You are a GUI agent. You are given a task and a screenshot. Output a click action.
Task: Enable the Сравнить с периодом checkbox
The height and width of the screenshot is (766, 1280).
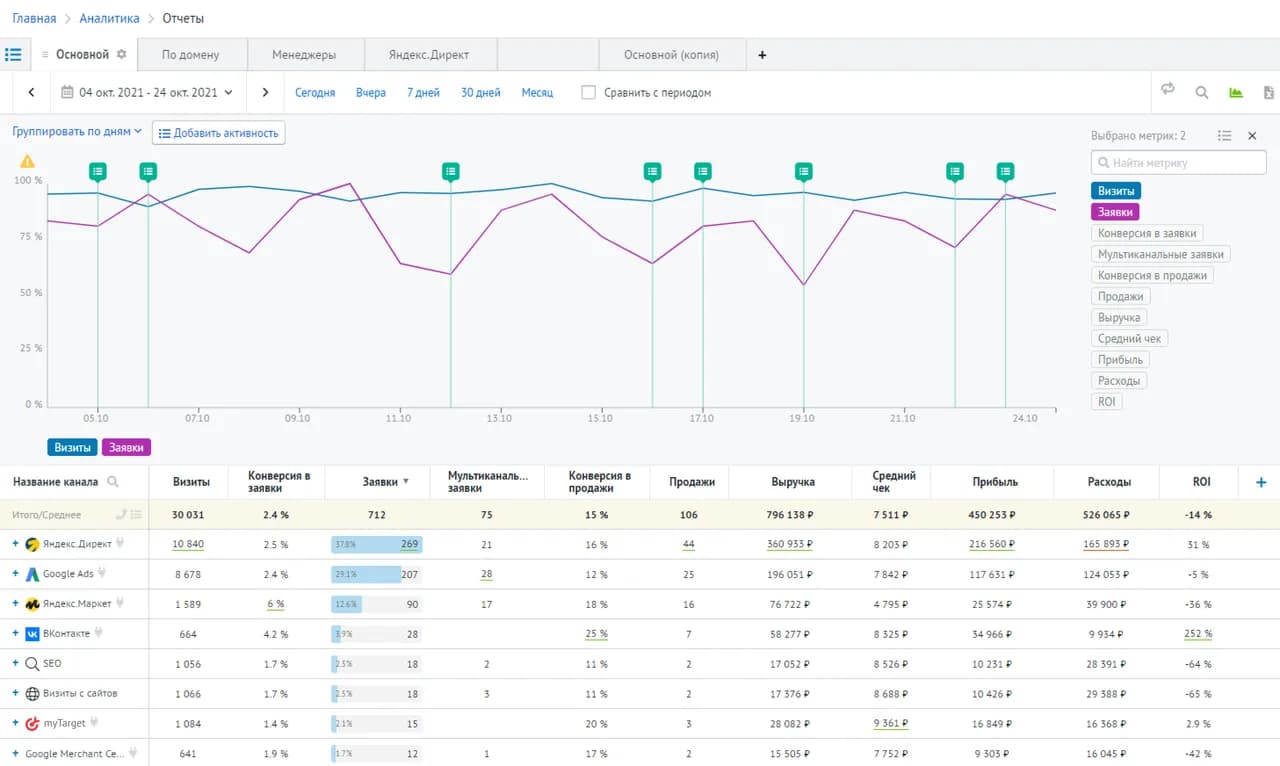588,92
